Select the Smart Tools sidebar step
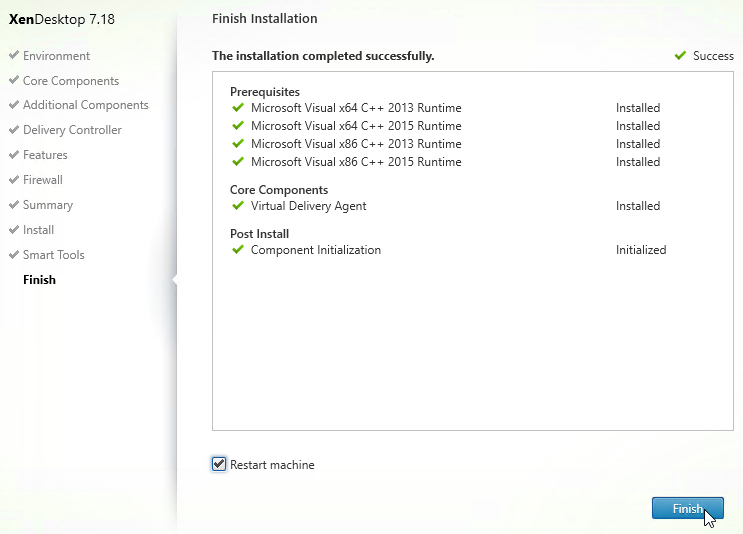 point(54,255)
